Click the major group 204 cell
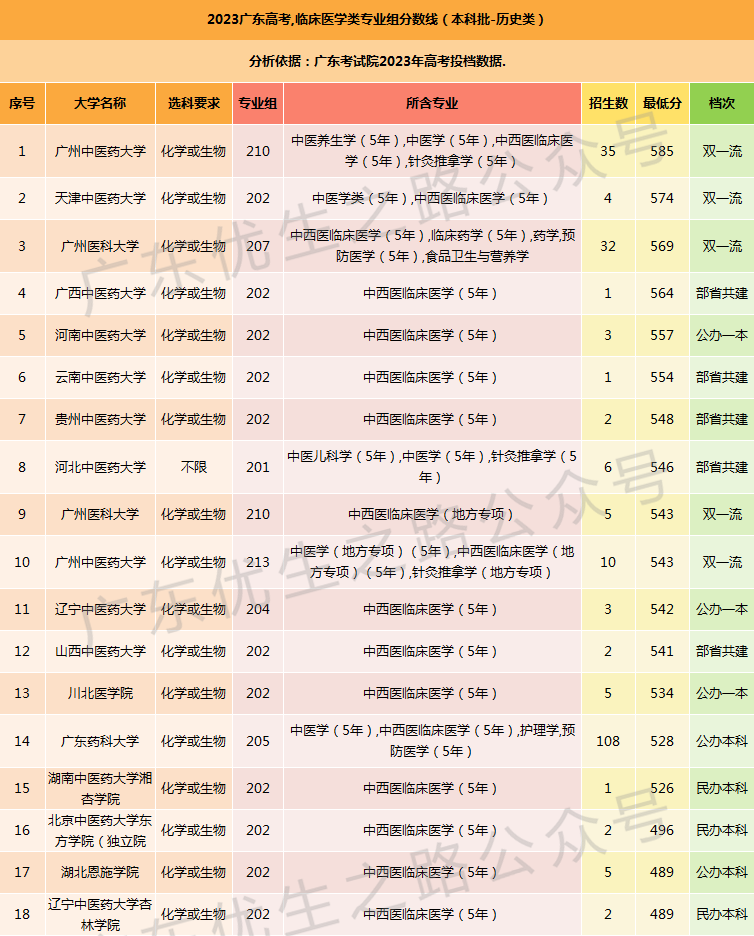 258,609
